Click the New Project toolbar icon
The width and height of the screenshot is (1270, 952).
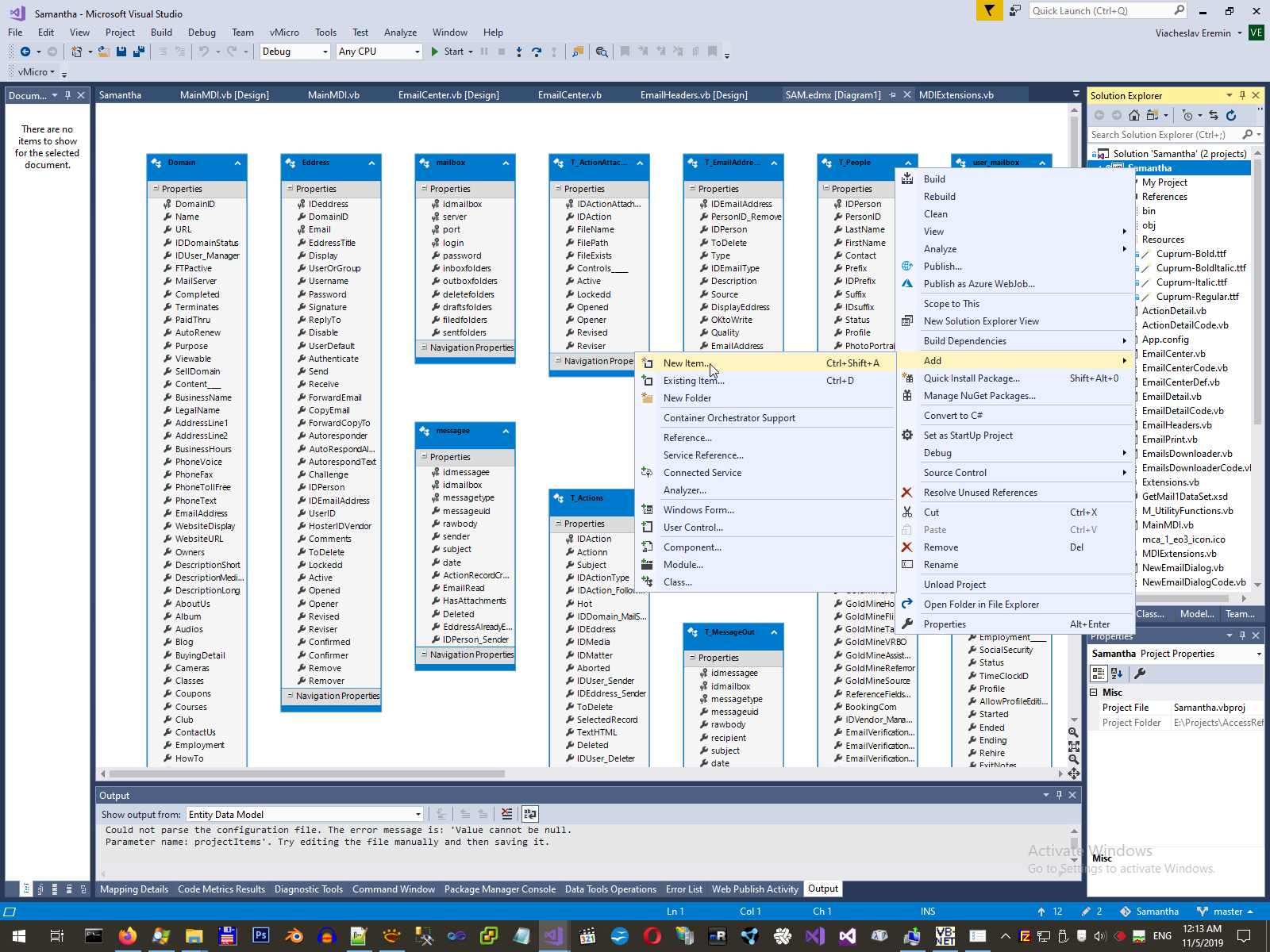coord(77,52)
